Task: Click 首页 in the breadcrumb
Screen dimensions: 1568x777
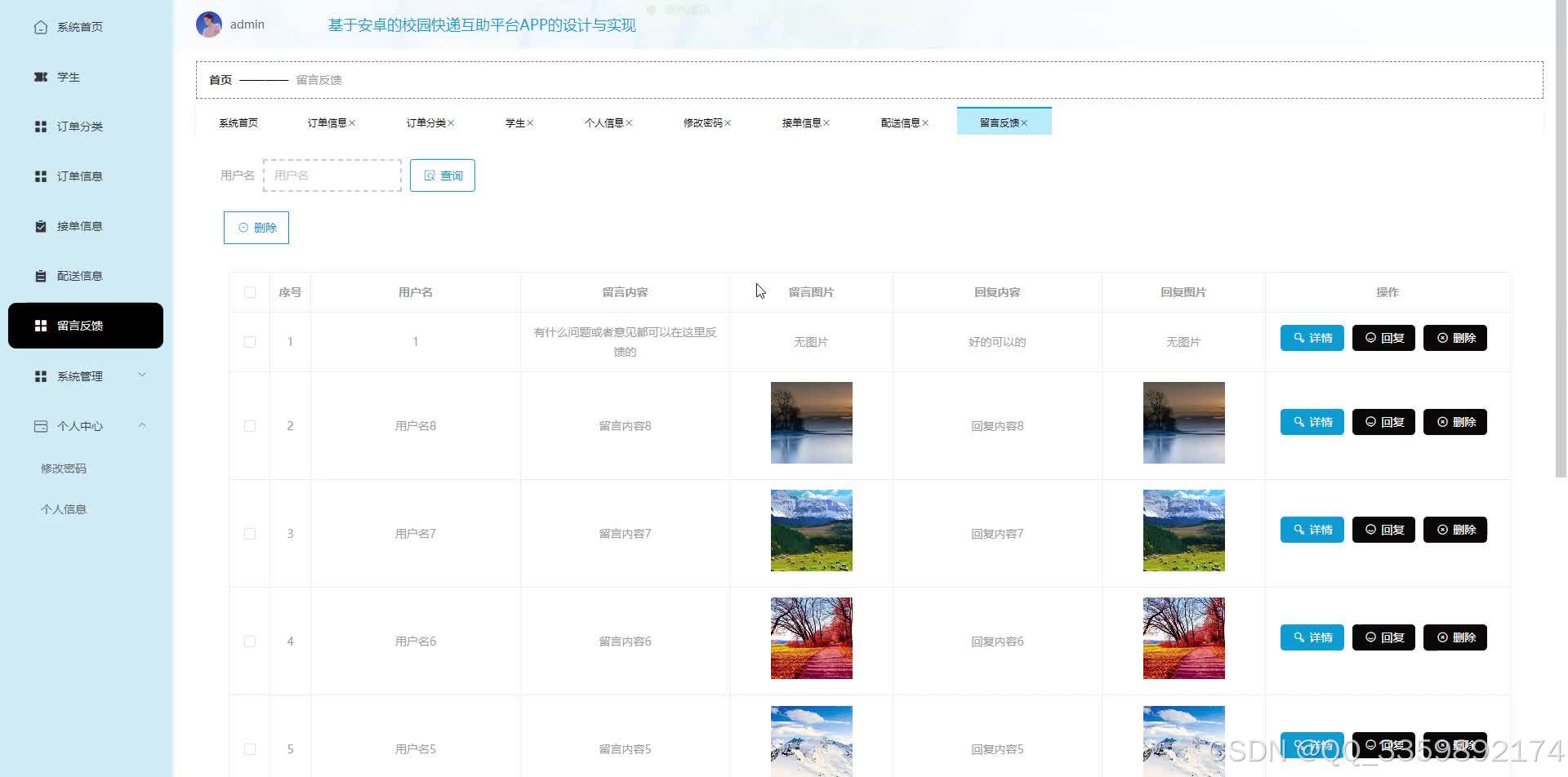Action: (x=220, y=80)
